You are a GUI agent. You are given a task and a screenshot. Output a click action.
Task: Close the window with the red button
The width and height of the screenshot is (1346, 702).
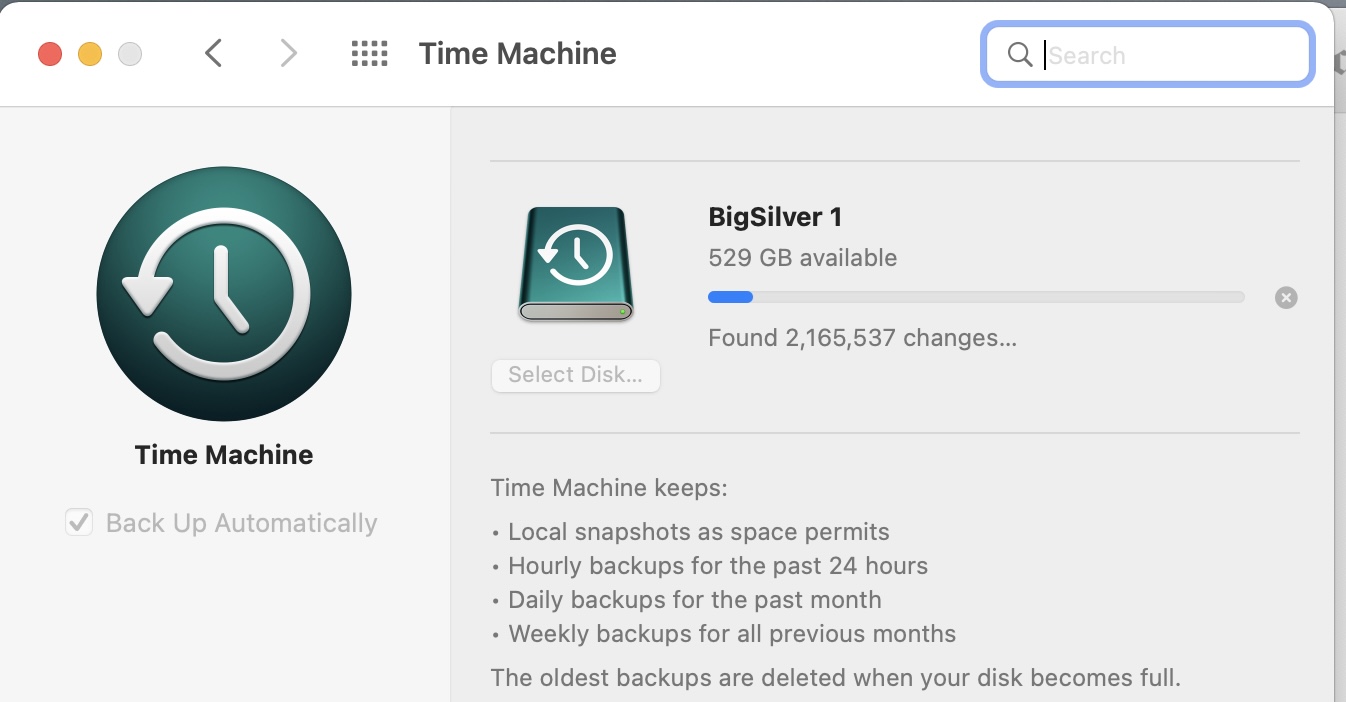click(x=50, y=54)
